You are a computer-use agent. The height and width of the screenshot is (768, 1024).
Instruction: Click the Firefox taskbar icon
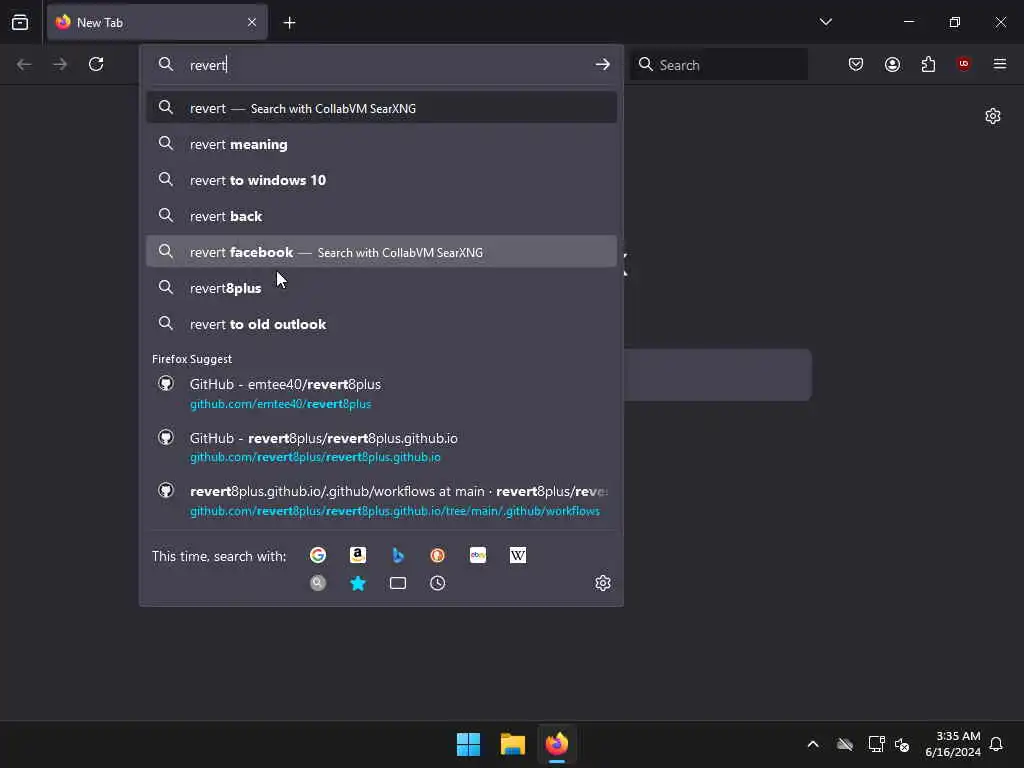(x=557, y=744)
